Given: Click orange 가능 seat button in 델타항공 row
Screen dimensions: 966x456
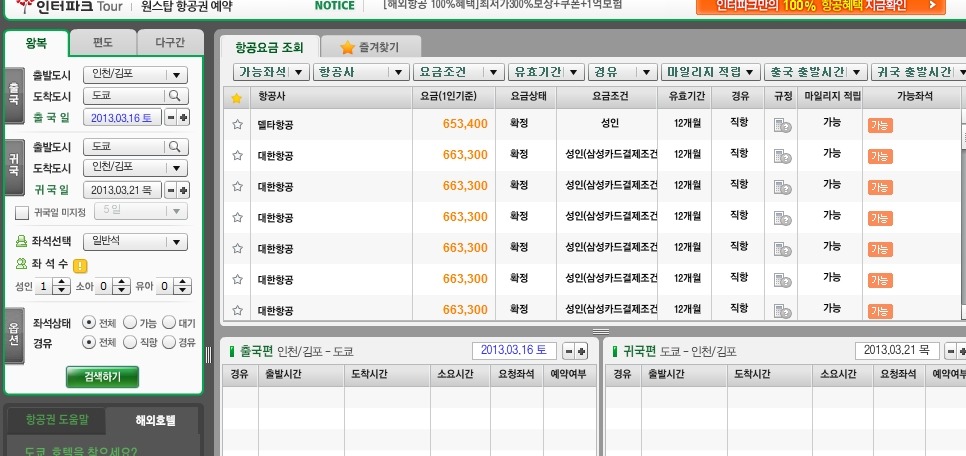Looking at the screenshot, I should click(x=880, y=126).
